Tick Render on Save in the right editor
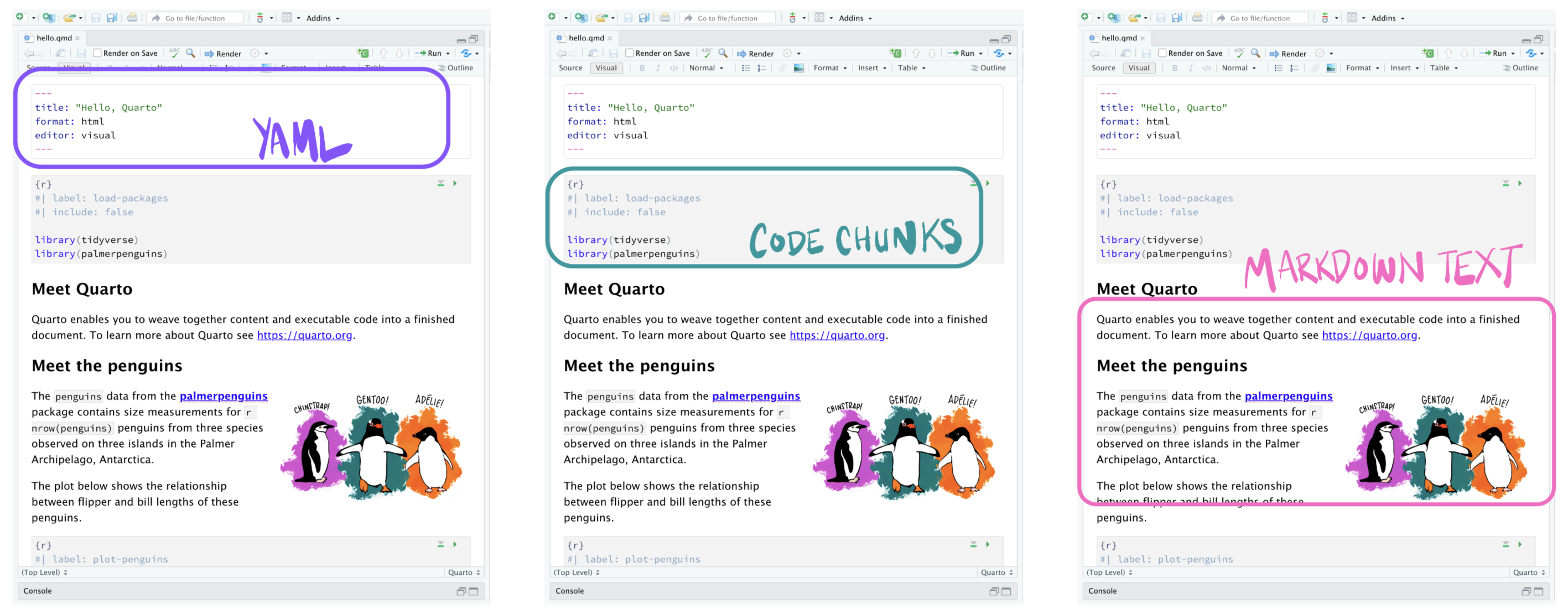Image resolution: width=1568 pixels, height=614 pixels. pos(1162,54)
